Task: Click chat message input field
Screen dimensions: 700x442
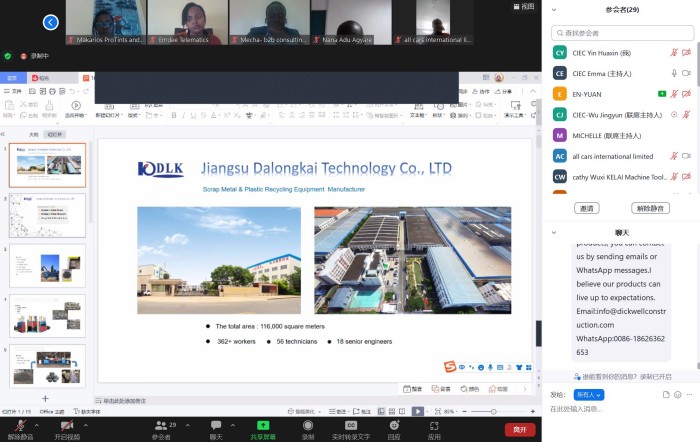Action: [x=621, y=409]
